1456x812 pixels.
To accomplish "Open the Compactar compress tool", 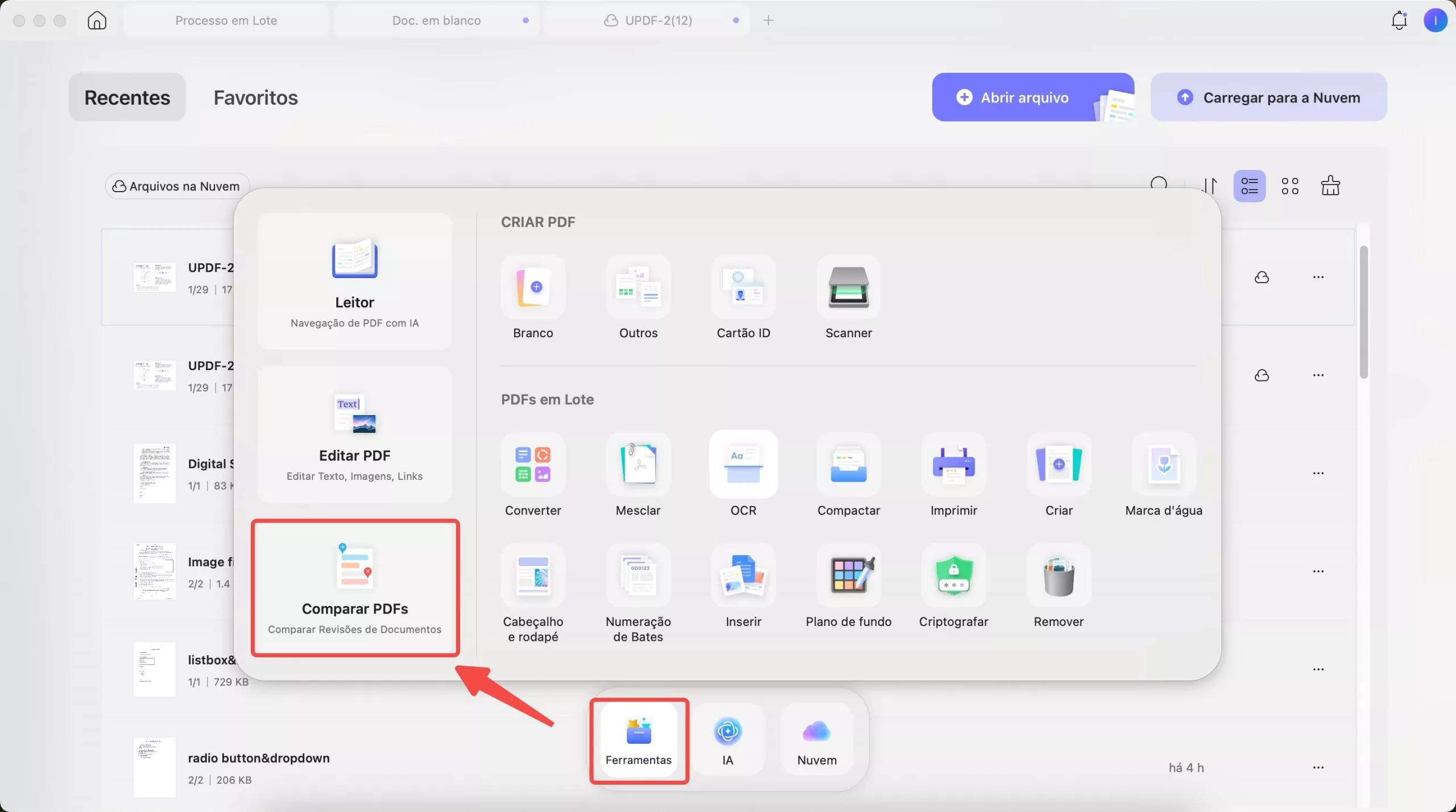I will pos(848,465).
